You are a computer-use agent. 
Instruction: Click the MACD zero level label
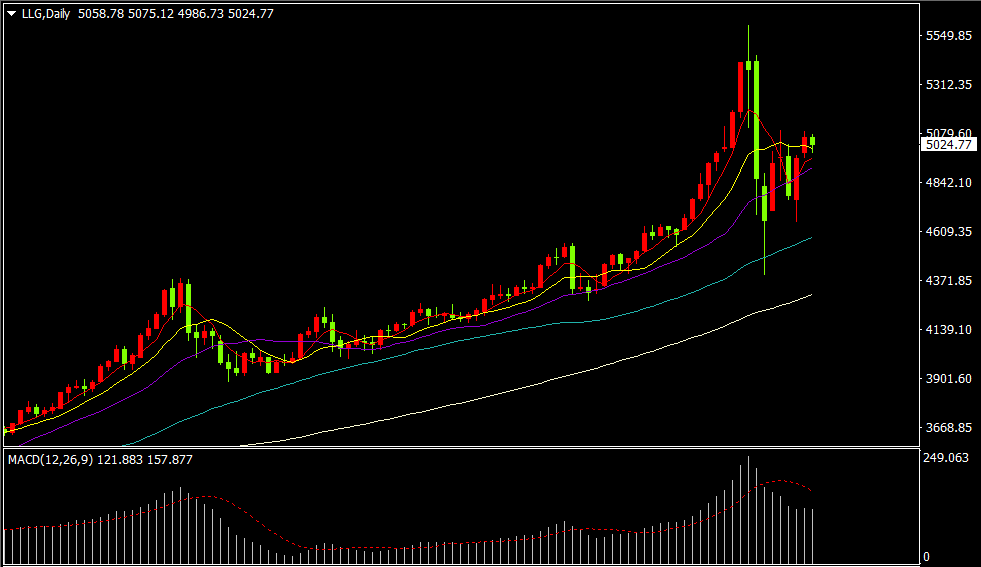click(x=927, y=557)
